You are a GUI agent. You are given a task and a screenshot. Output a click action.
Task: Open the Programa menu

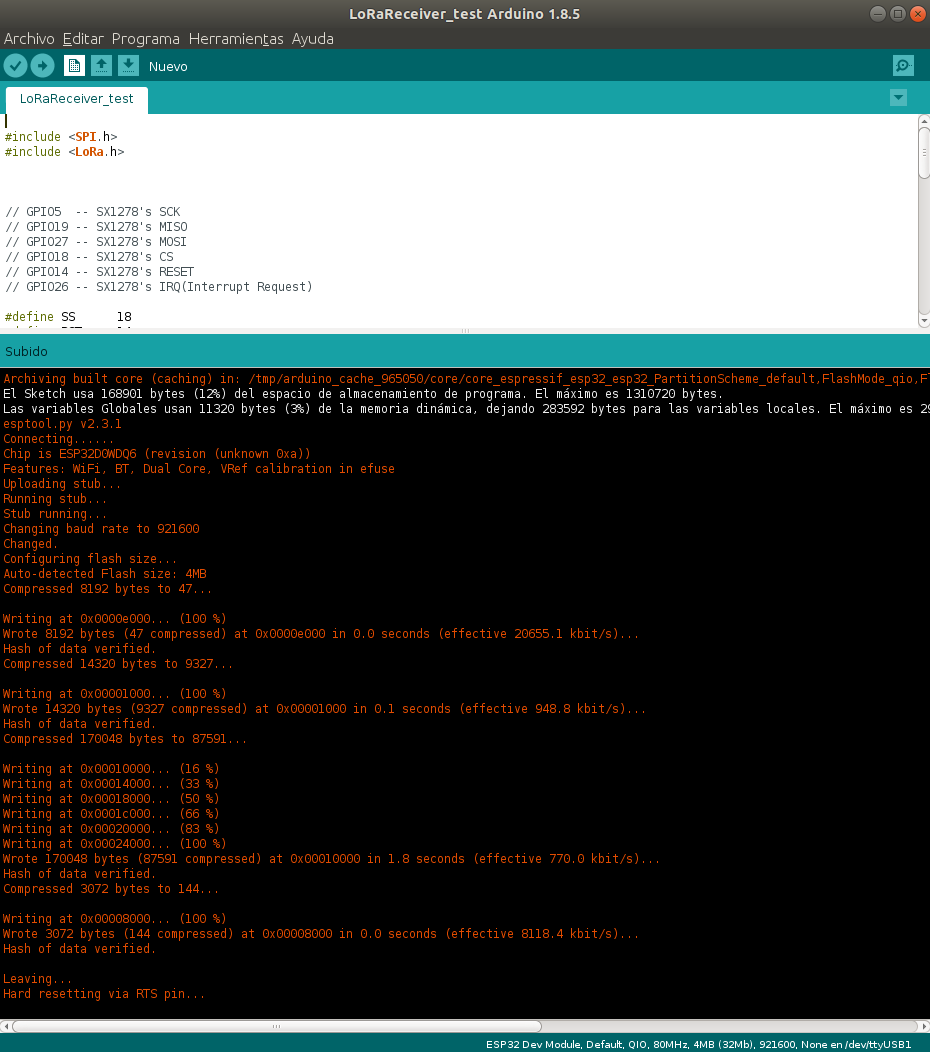146,39
